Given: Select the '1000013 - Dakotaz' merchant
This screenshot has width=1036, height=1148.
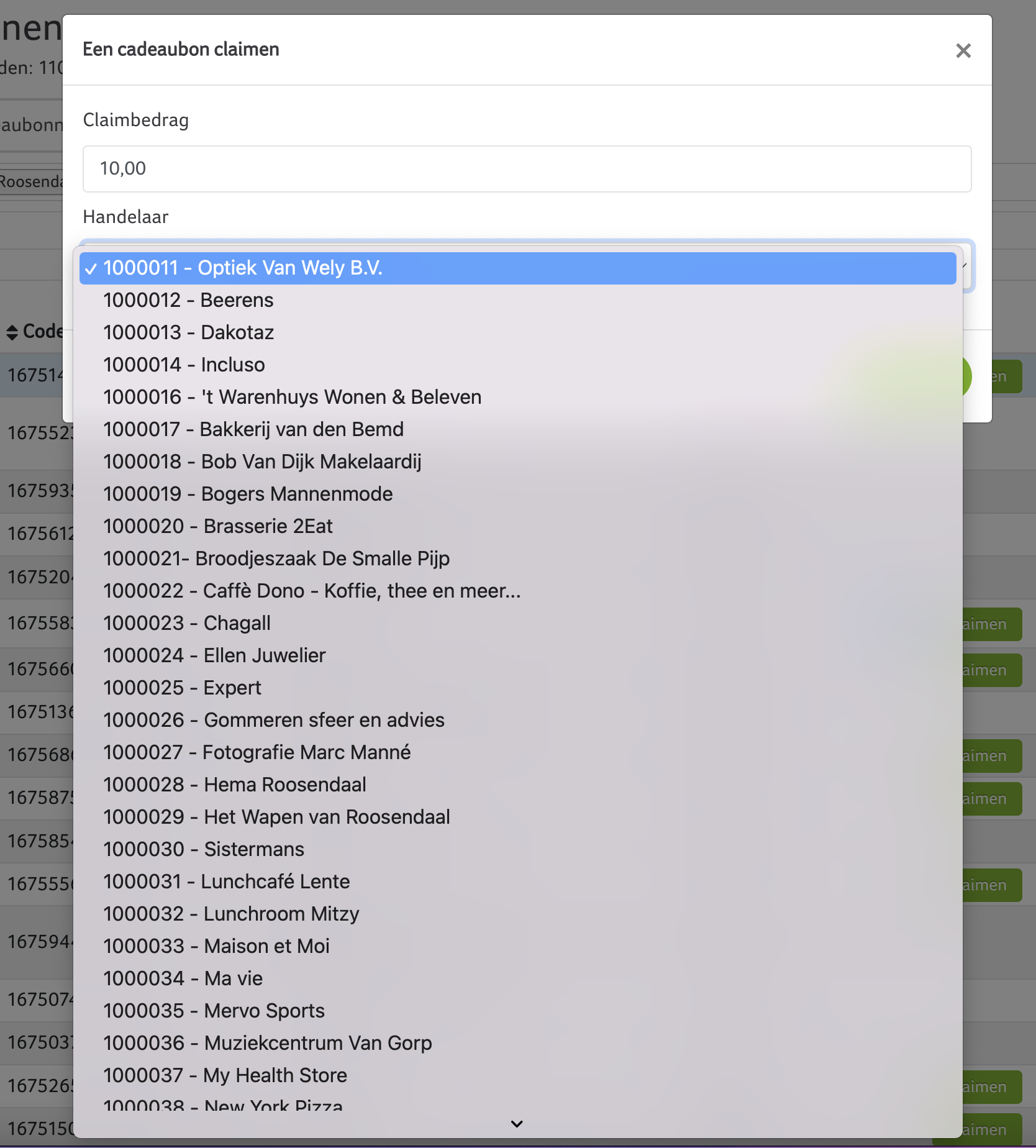Looking at the screenshot, I should coord(517,332).
